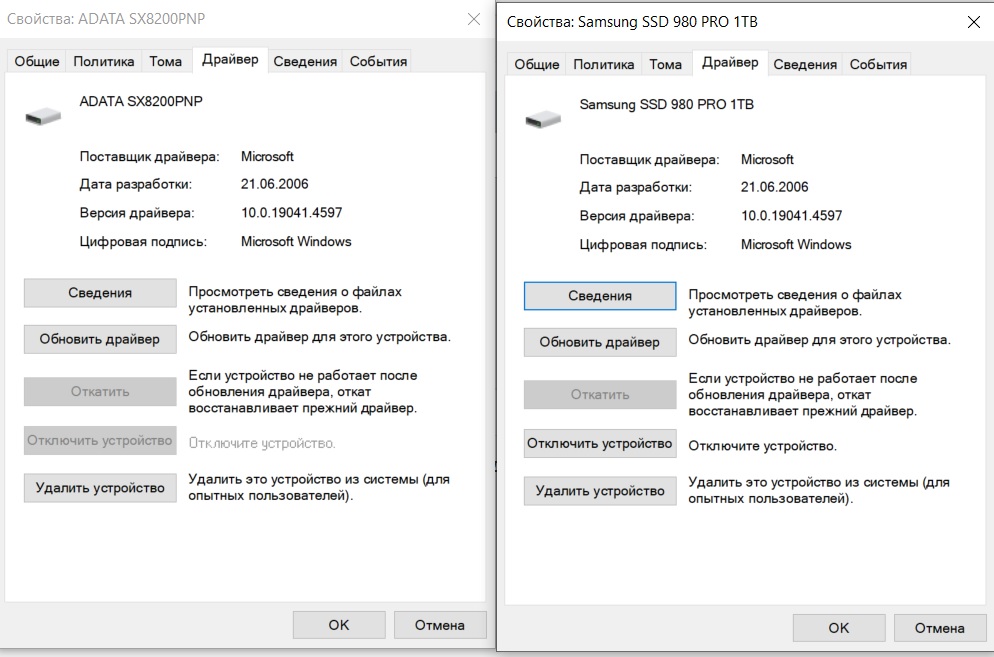Click Сведения button in ADATA window

[x=100, y=293]
